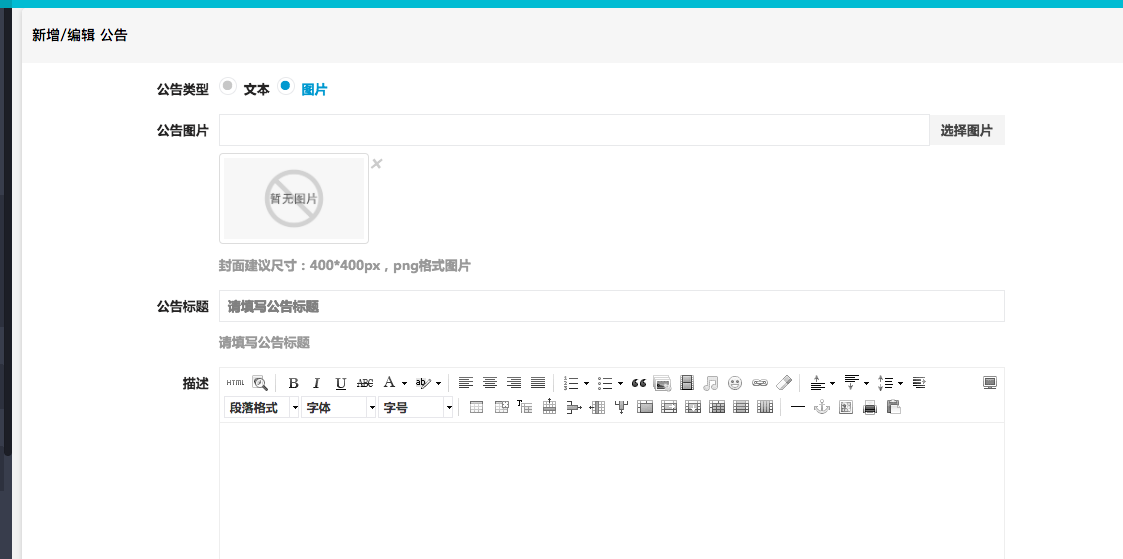Clear formatting with eraser icon
This screenshot has width=1123, height=559.
pos(784,383)
